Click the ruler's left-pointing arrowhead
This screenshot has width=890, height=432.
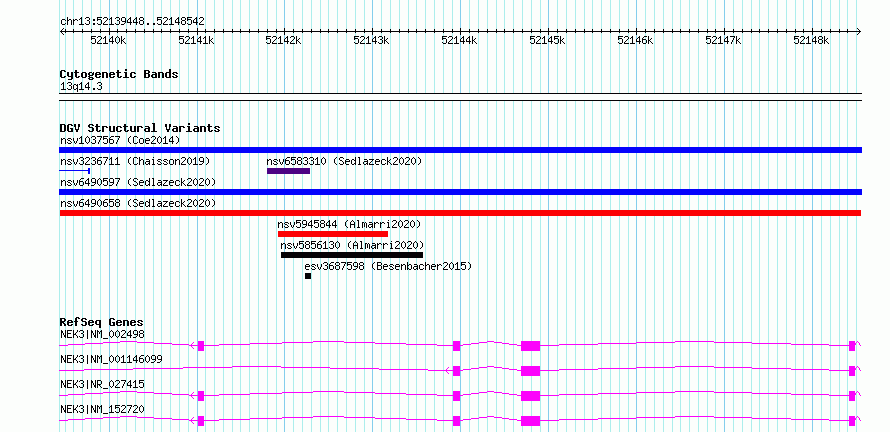(x=62, y=31)
